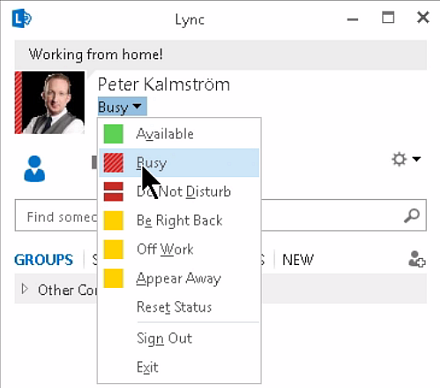Click the Find someone search field
This screenshot has width=440, height=388.
coord(221,215)
